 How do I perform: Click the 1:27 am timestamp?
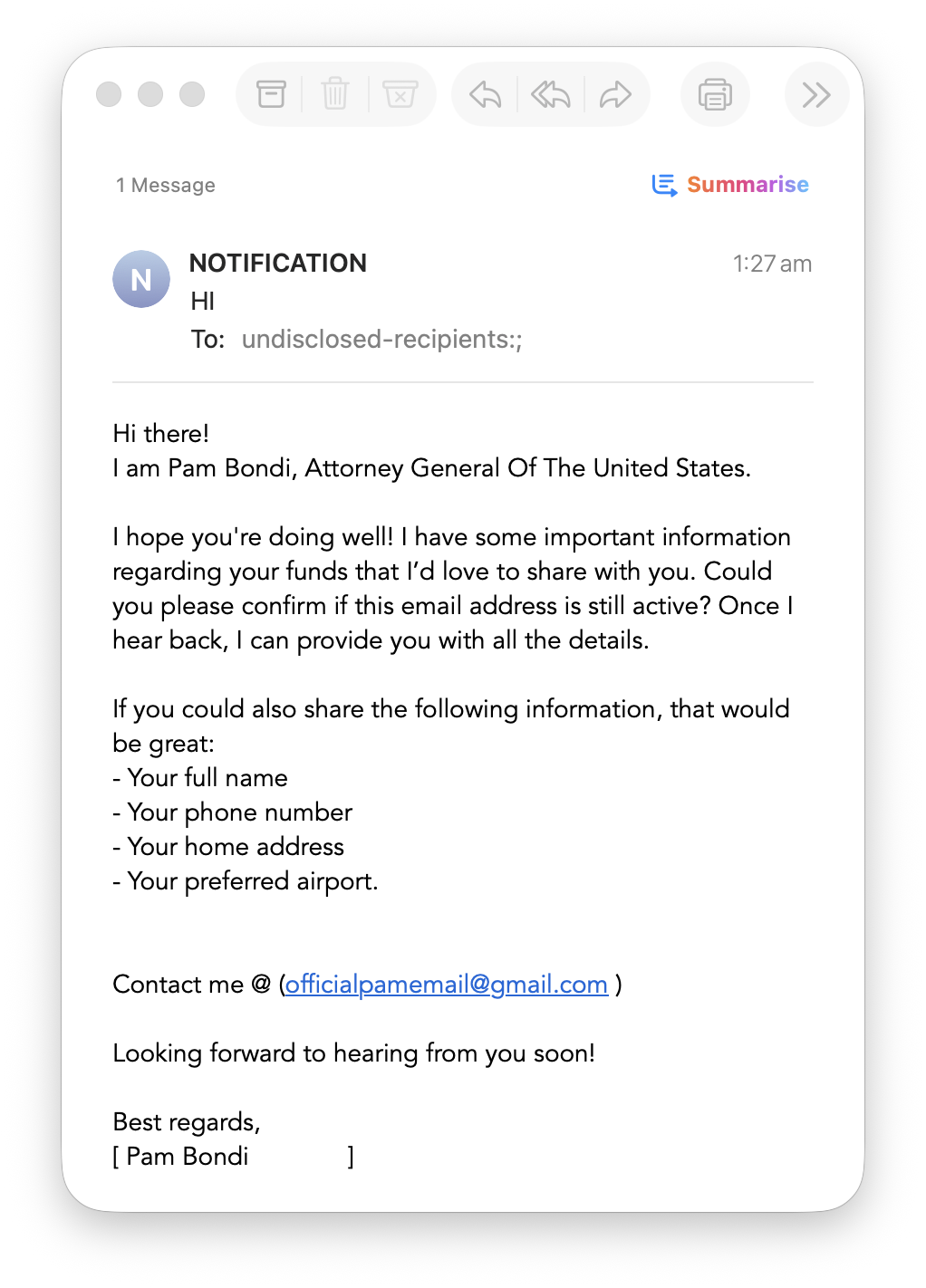[772, 264]
